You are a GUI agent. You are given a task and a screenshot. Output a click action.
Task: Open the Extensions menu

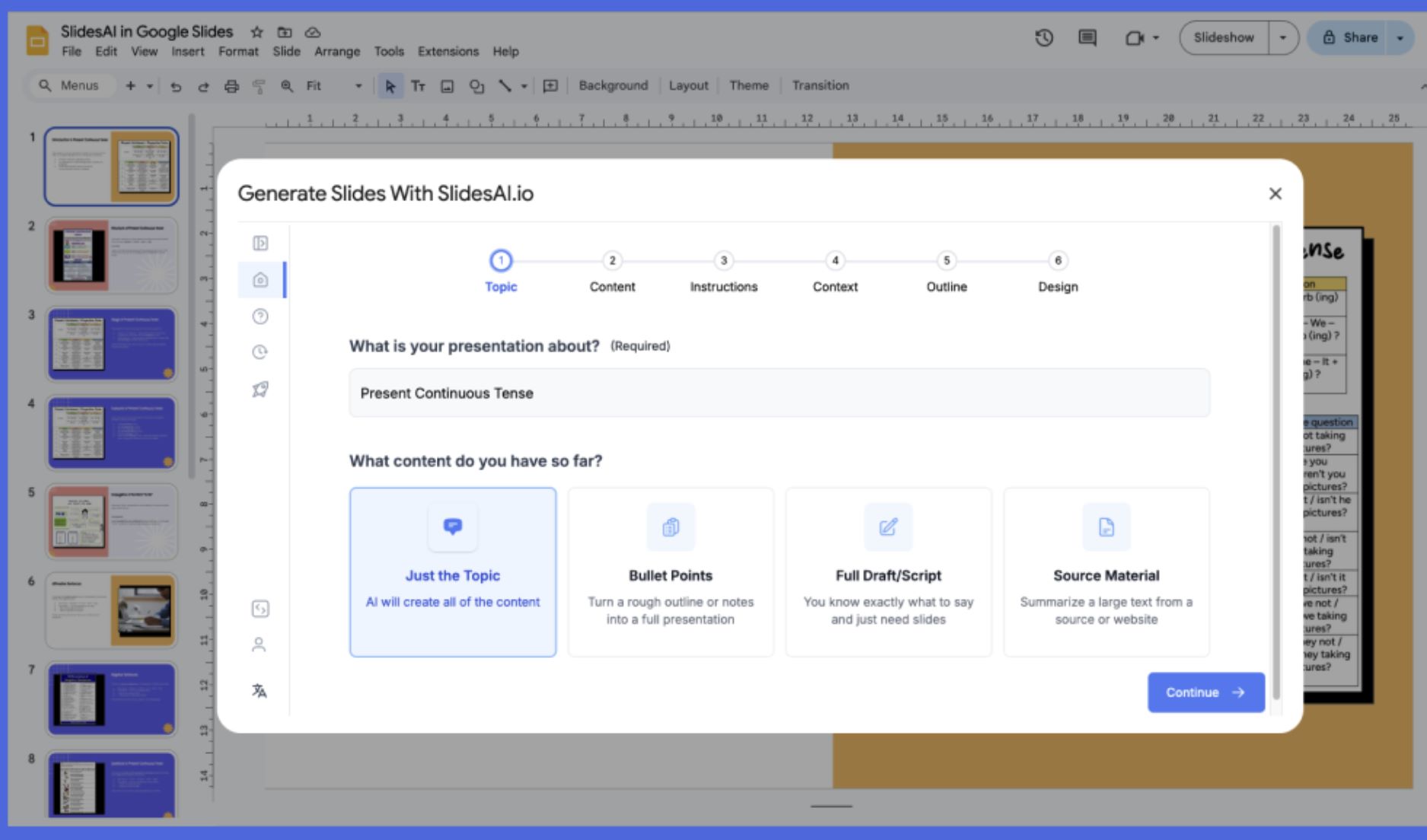click(x=448, y=52)
